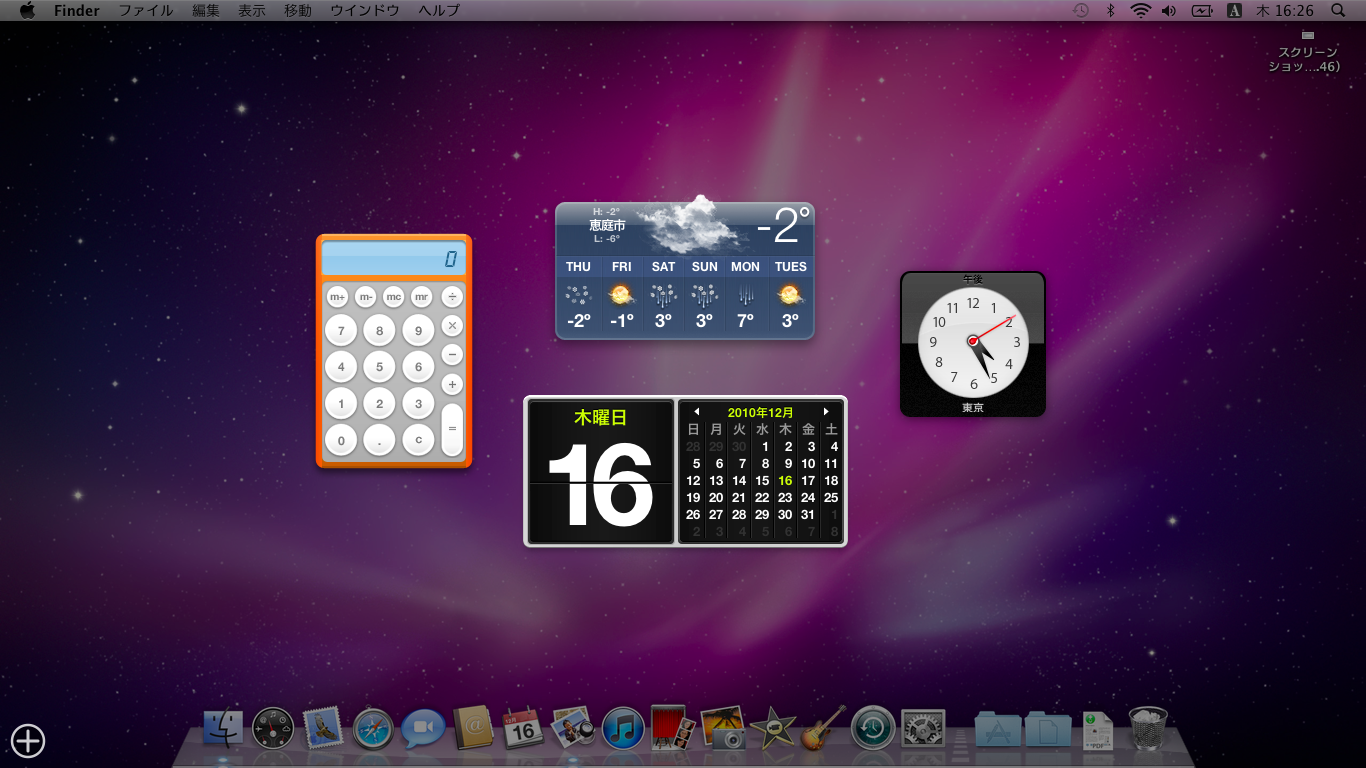Open the 移動 menu

298,10
